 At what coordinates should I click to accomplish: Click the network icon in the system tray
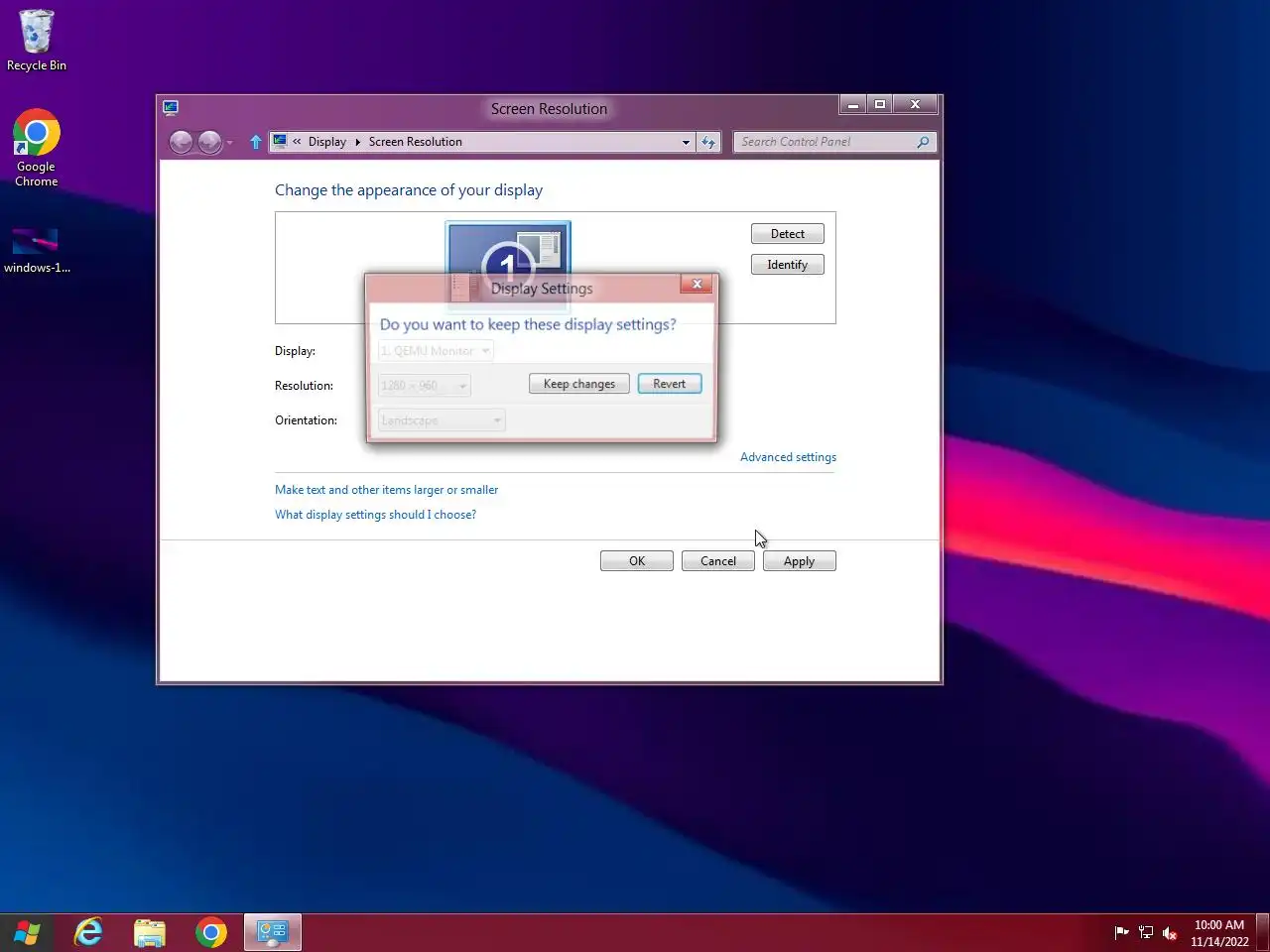(1146, 933)
